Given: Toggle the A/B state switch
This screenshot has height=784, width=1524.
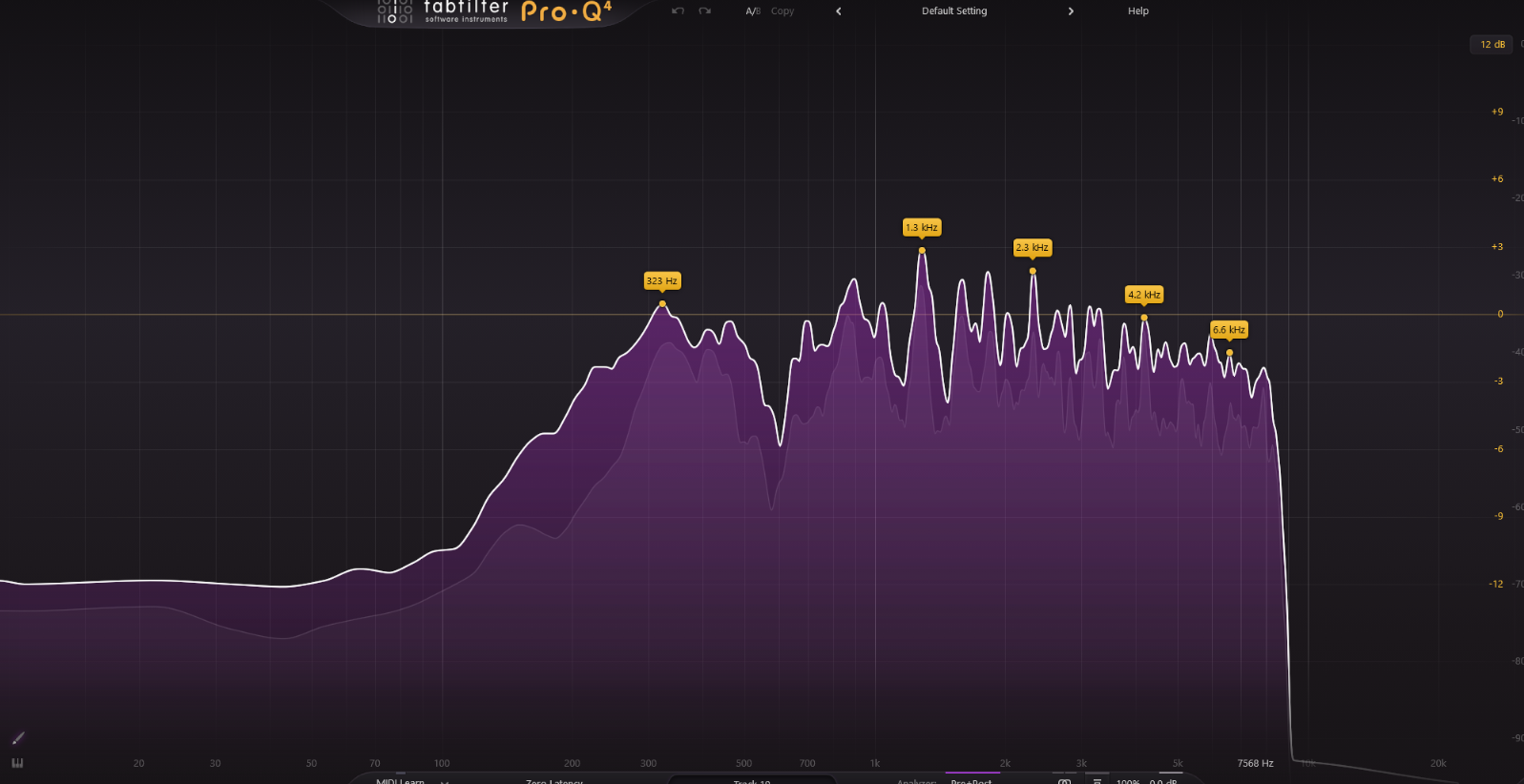Looking at the screenshot, I should click(753, 11).
